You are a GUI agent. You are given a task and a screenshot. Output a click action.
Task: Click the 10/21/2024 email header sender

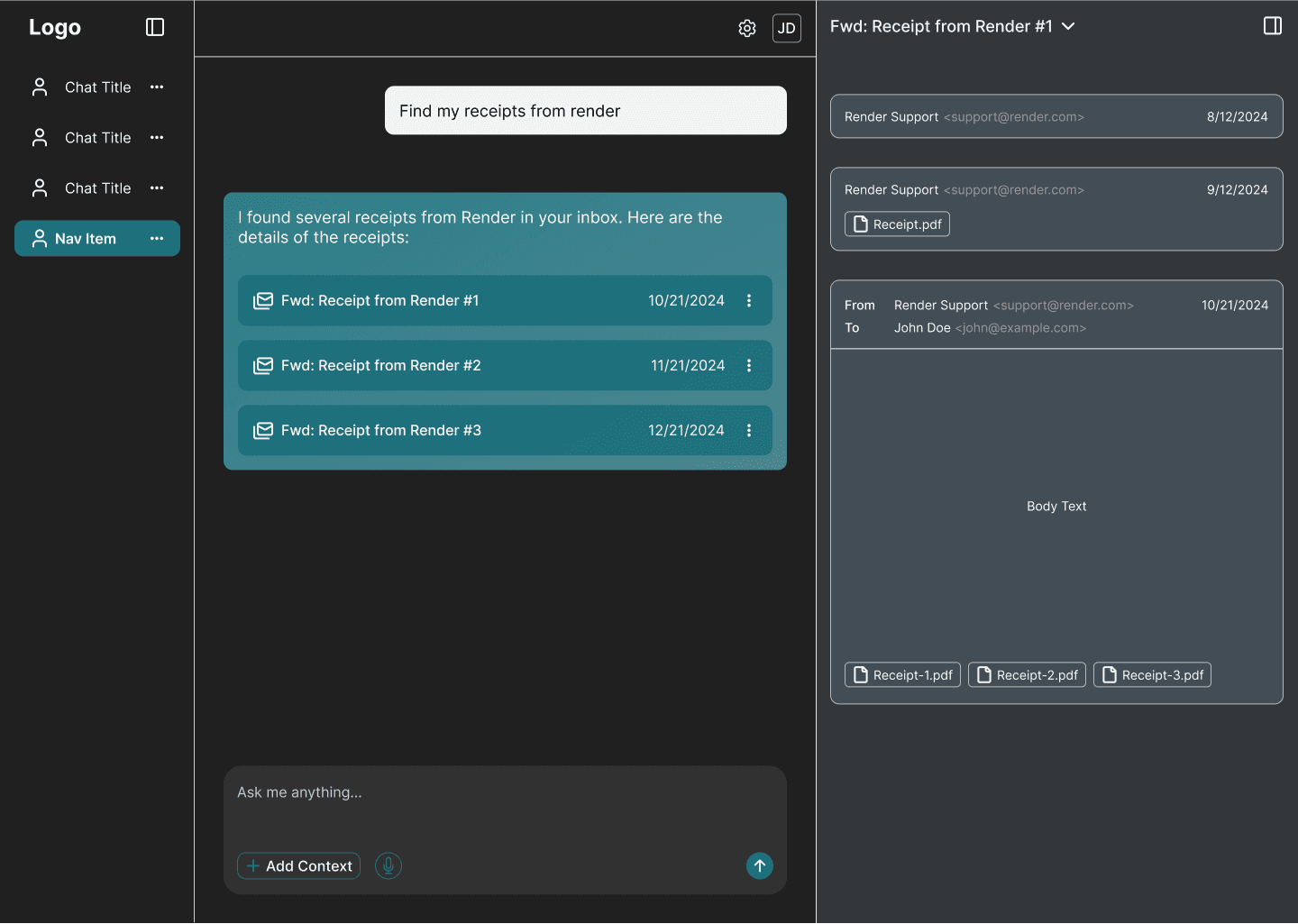[x=1013, y=306]
